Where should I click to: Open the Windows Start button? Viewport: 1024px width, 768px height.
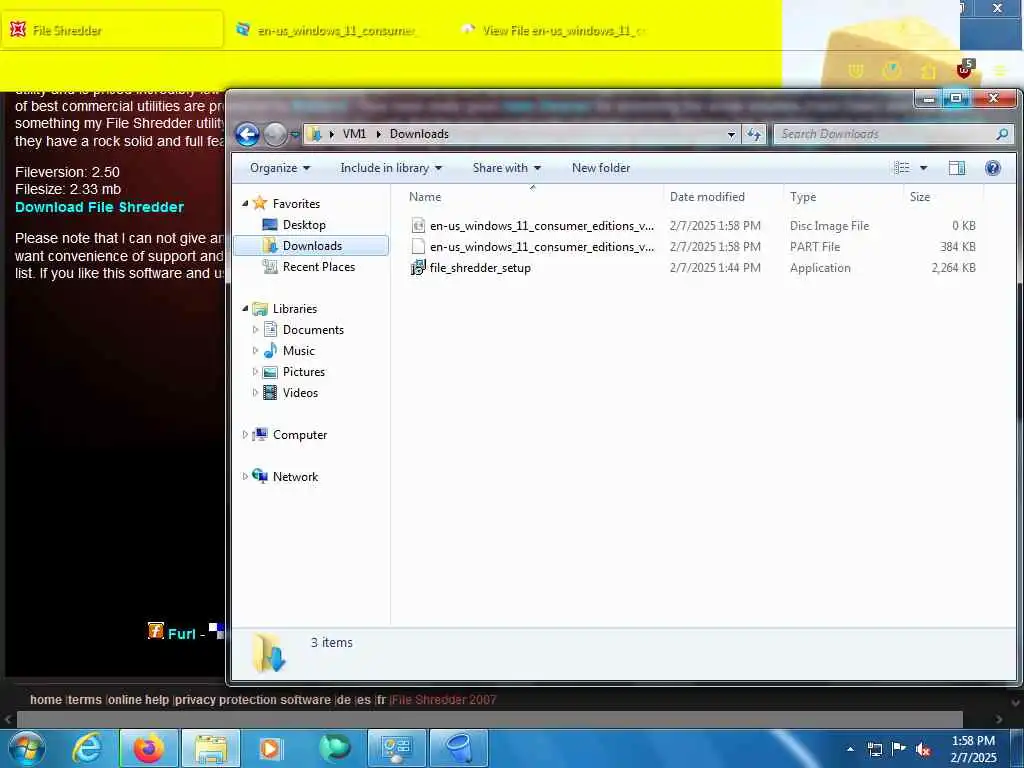pos(26,748)
